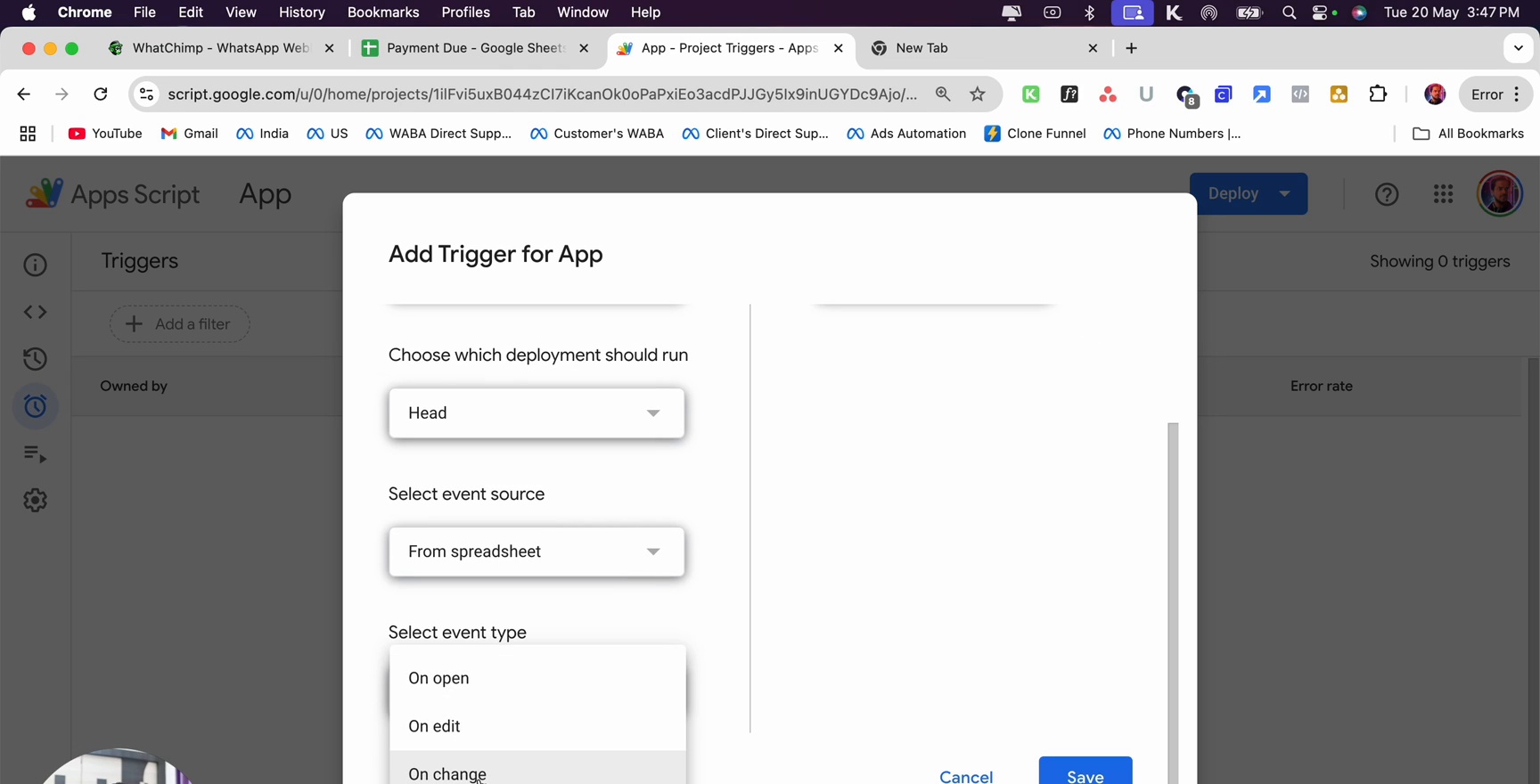Viewport: 1540px width, 784px height.
Task: Open the Google account avatar
Action: [x=1500, y=193]
